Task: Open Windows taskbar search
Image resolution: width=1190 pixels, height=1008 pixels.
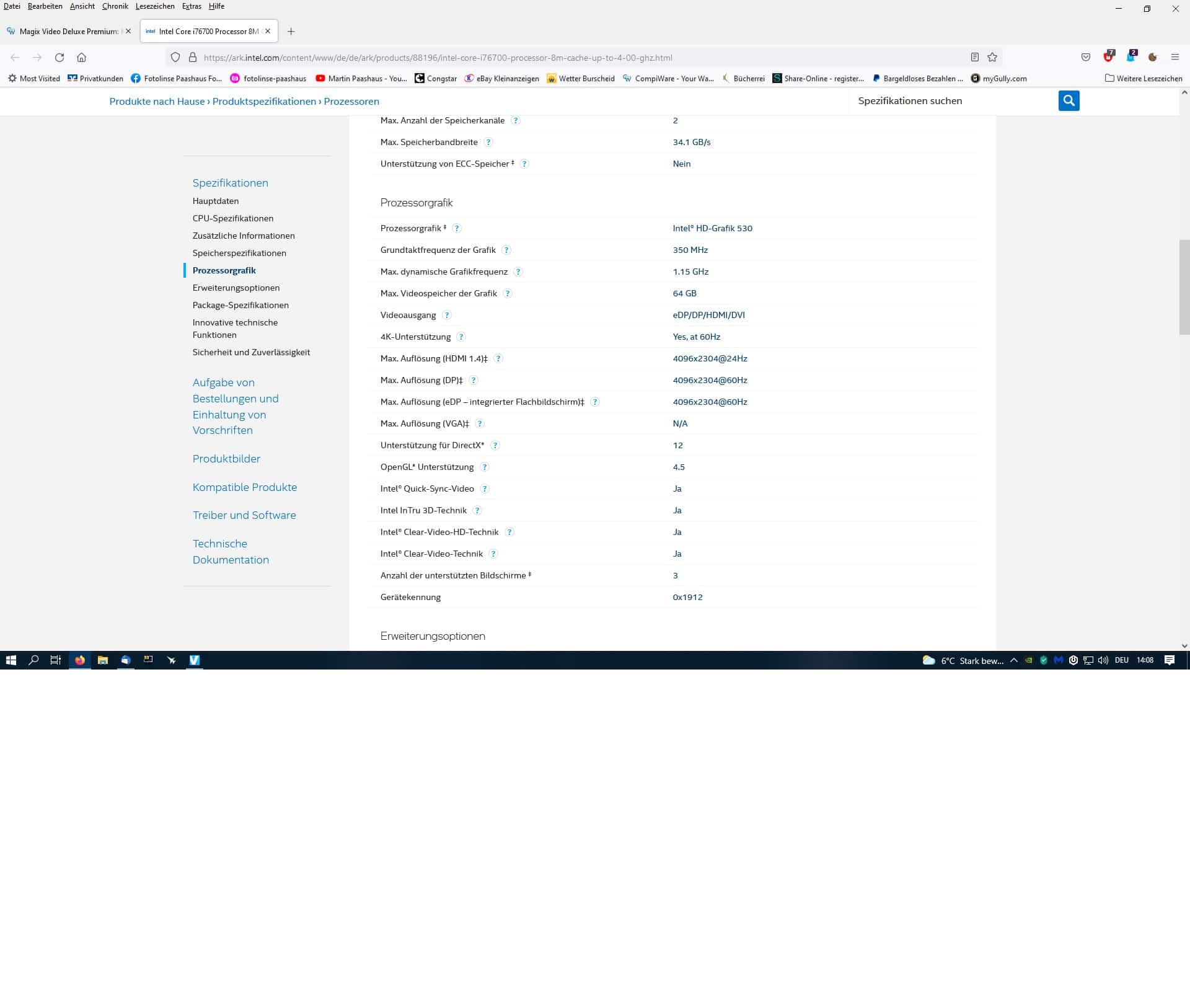Action: click(33, 660)
